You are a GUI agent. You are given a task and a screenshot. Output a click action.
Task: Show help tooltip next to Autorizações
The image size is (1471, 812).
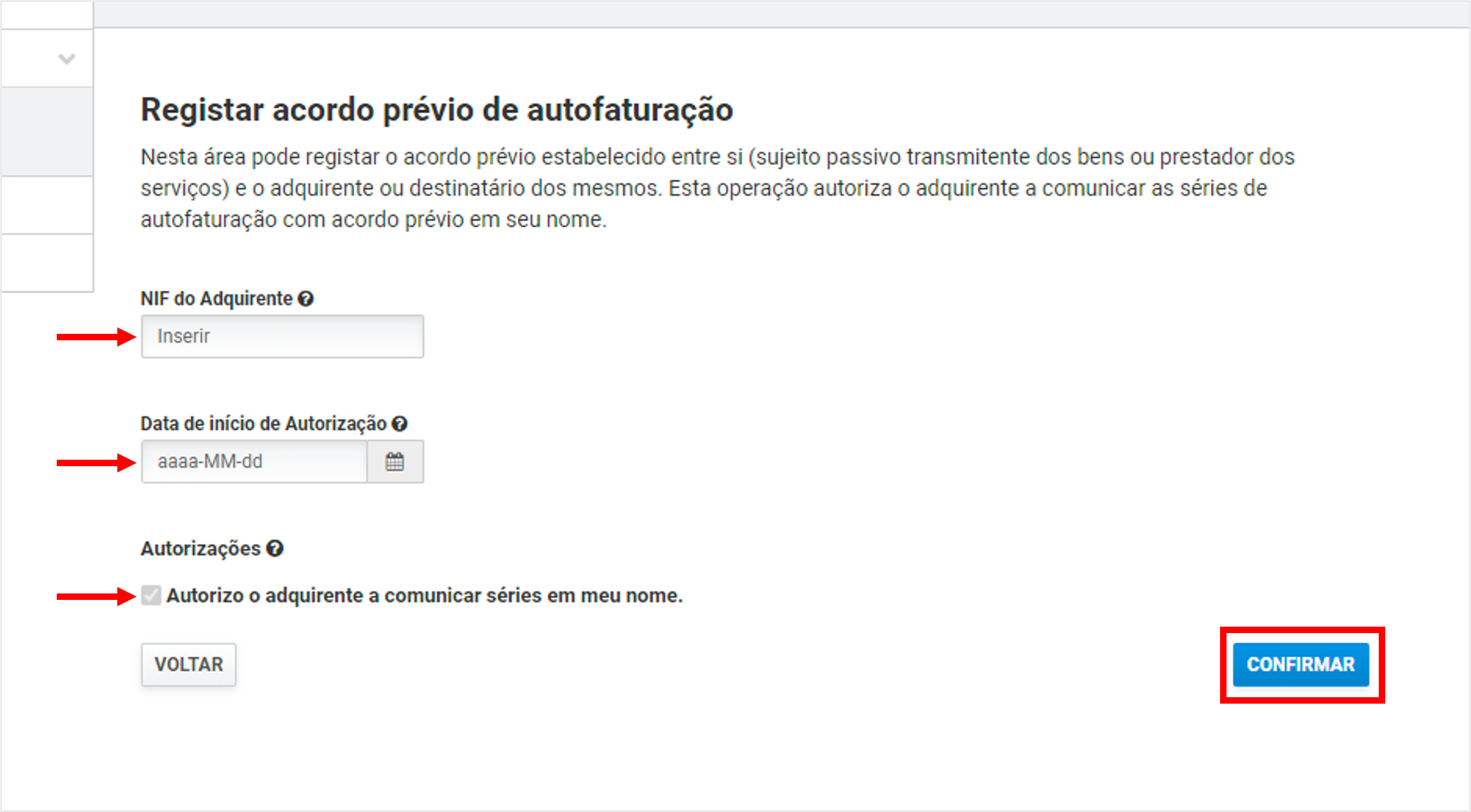[275, 549]
